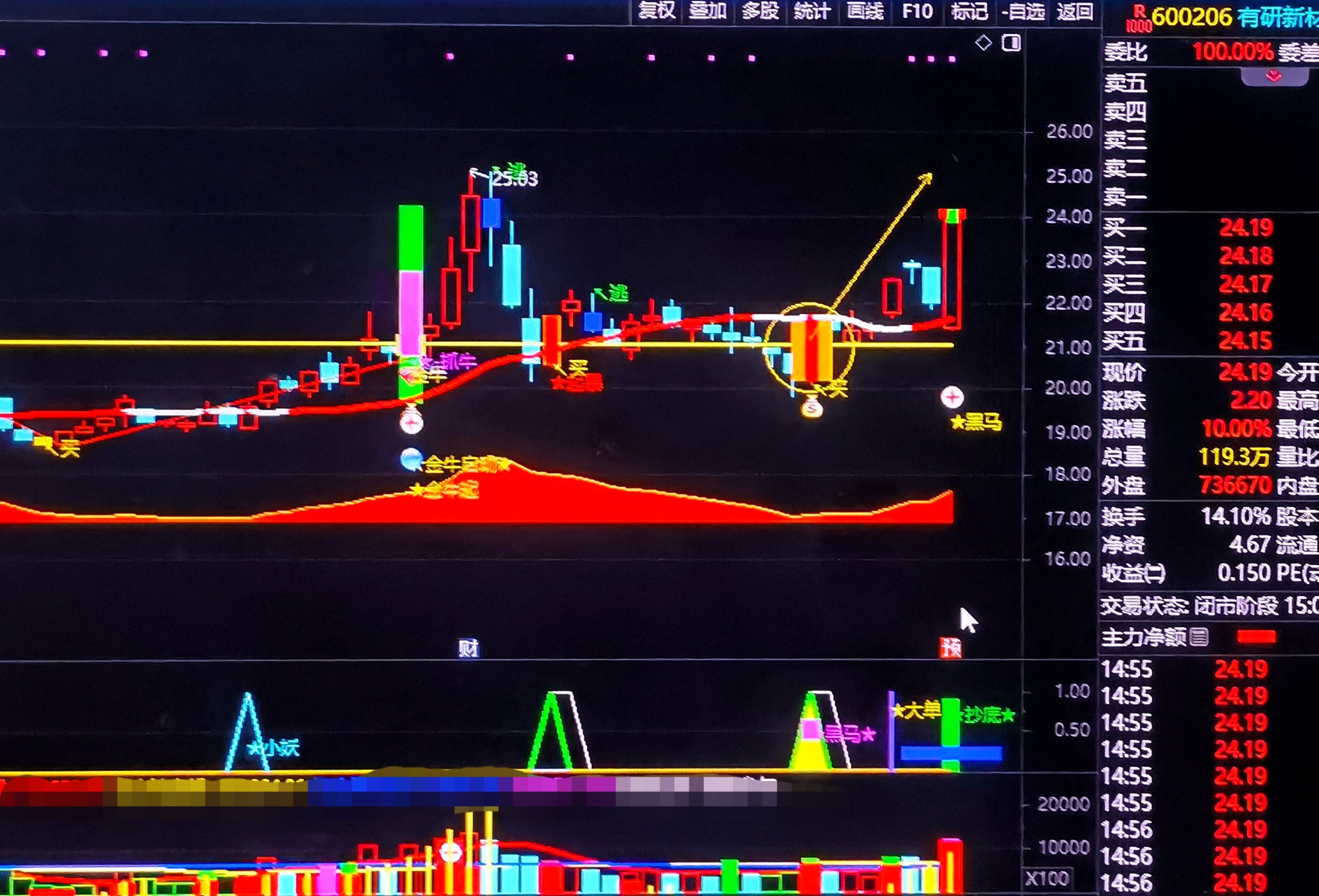Toggle the X100 volume scale label
The height and width of the screenshot is (896, 1319).
point(1047,879)
